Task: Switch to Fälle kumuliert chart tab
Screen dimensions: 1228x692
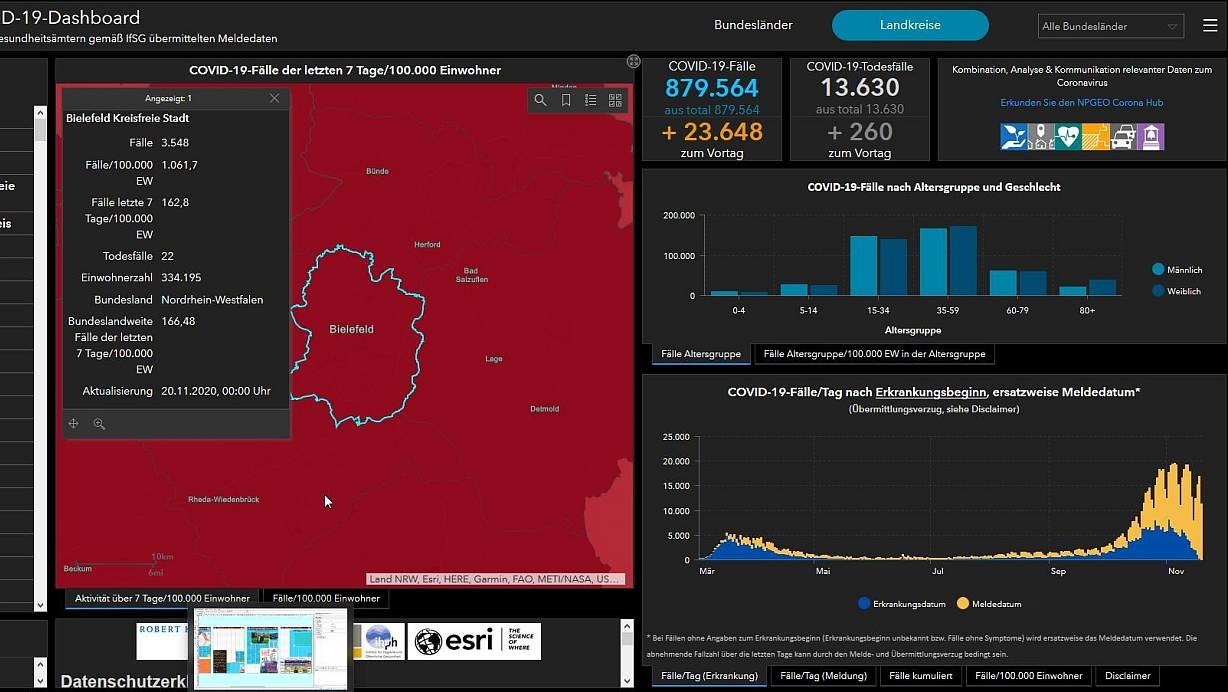Action: tap(920, 676)
